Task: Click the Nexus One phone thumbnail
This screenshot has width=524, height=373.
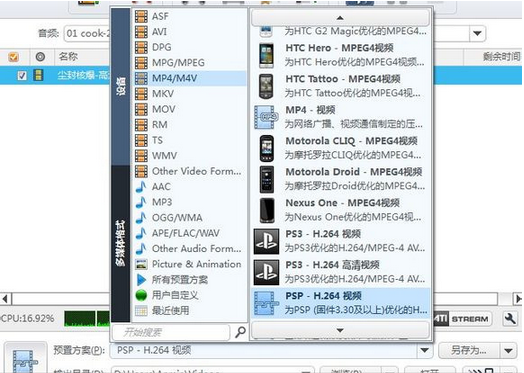Action: [x=267, y=210]
